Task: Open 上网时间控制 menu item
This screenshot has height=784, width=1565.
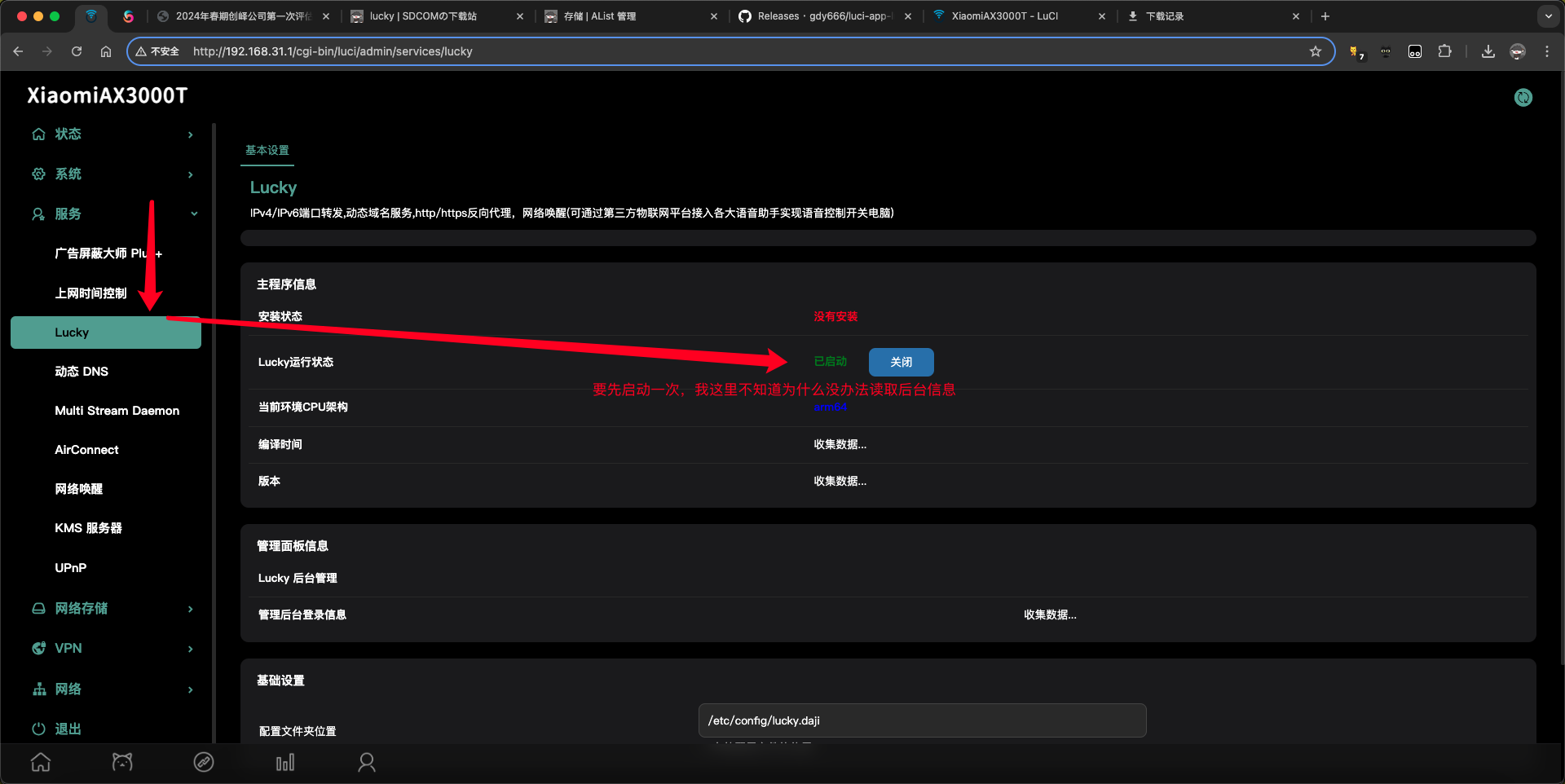Action: (90, 293)
